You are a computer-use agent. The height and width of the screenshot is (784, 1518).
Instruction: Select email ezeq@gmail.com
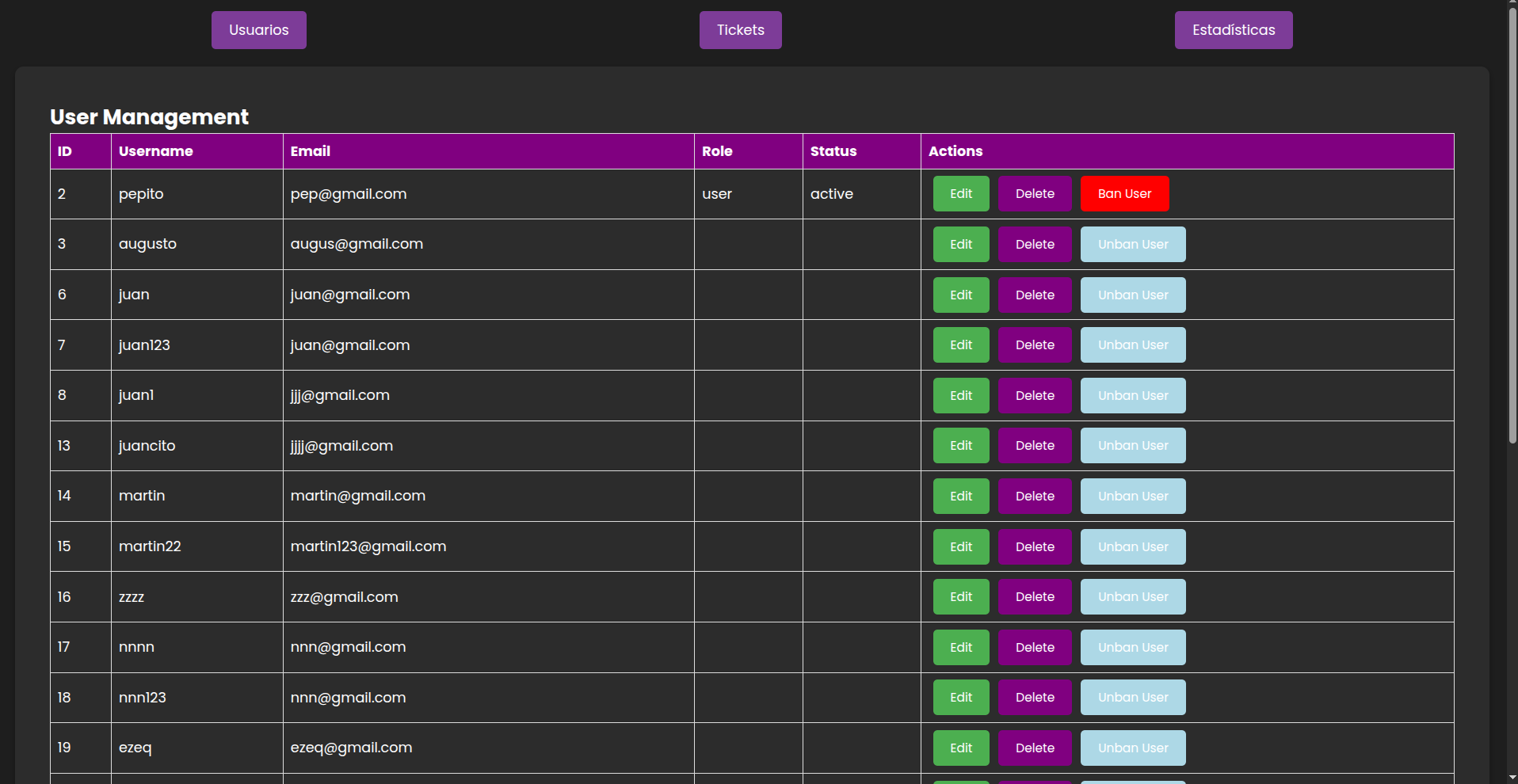tap(352, 748)
